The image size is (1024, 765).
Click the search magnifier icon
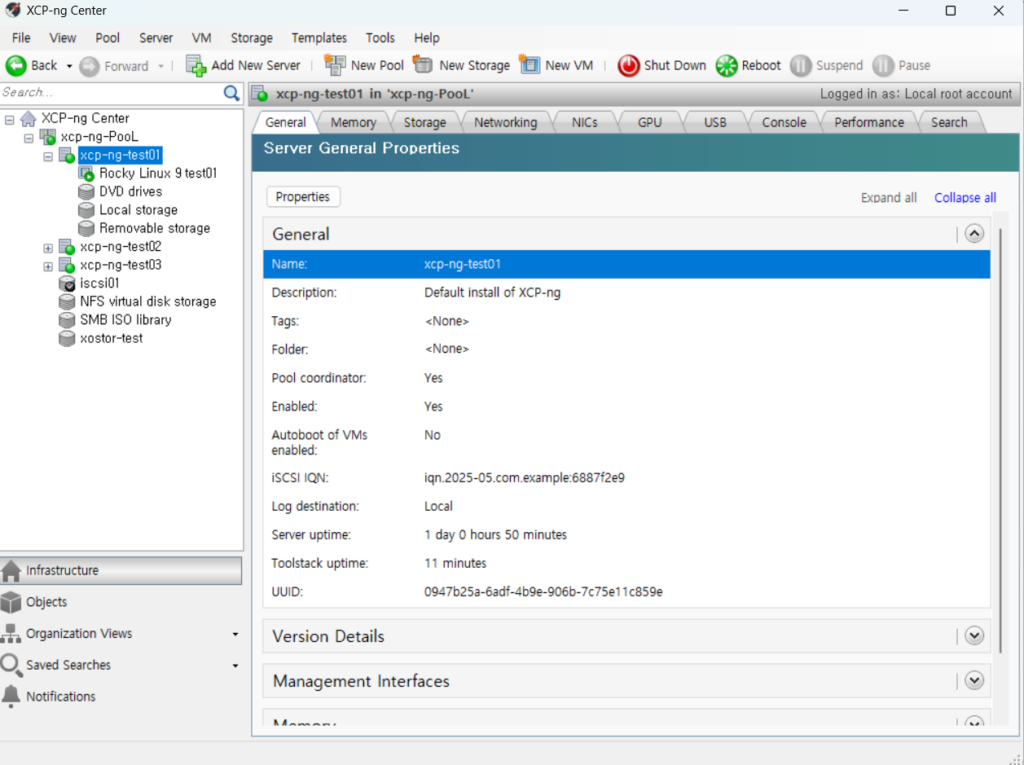pos(231,93)
